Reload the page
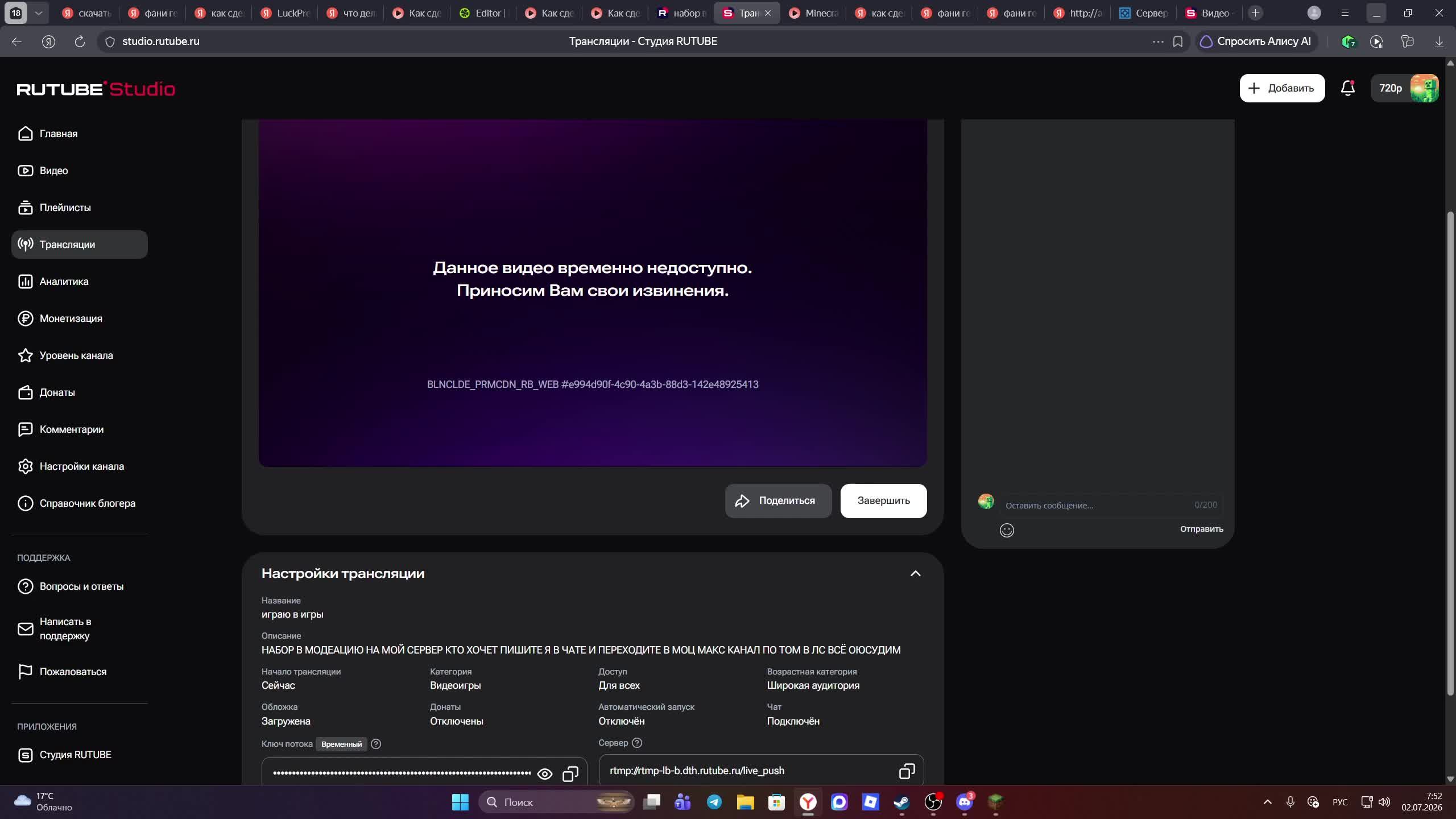The image size is (1456, 819). pyautogui.click(x=80, y=42)
